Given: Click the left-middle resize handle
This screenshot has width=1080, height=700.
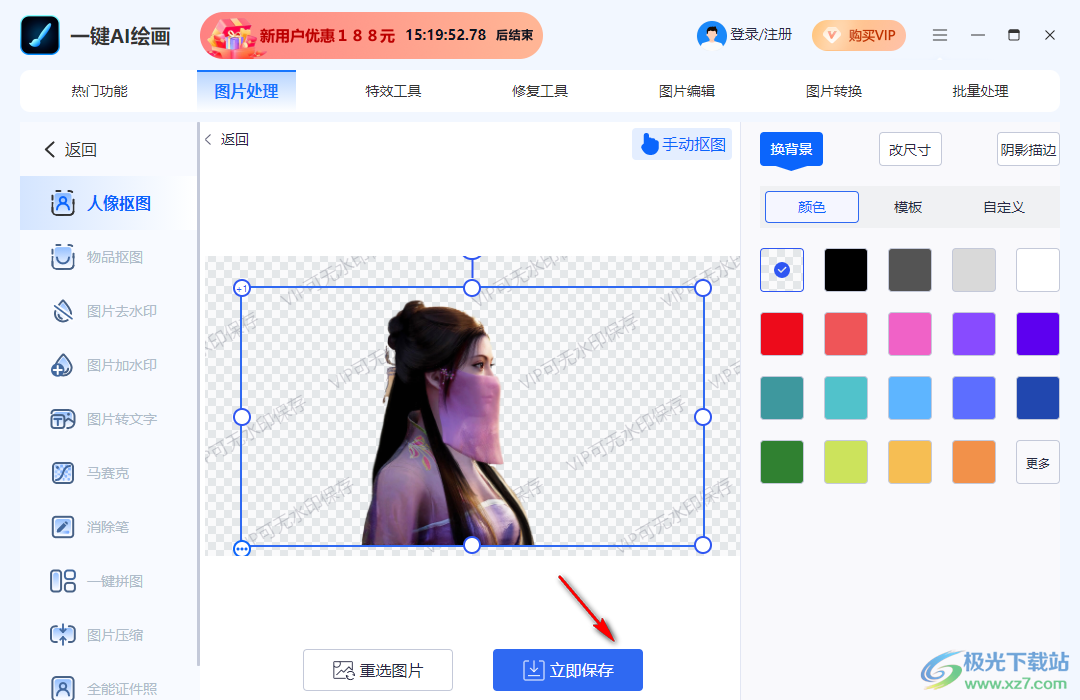Looking at the screenshot, I should (242, 417).
